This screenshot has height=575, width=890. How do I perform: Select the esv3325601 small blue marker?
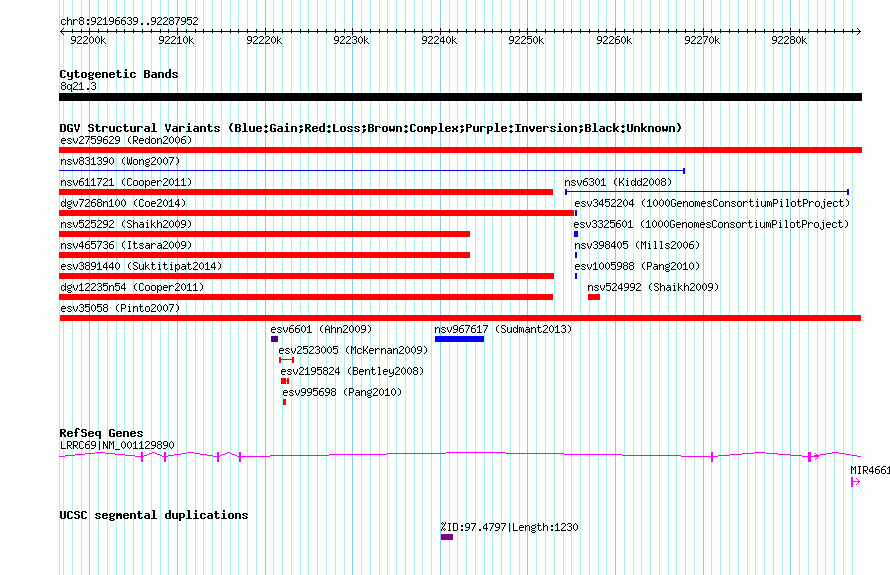click(x=576, y=234)
